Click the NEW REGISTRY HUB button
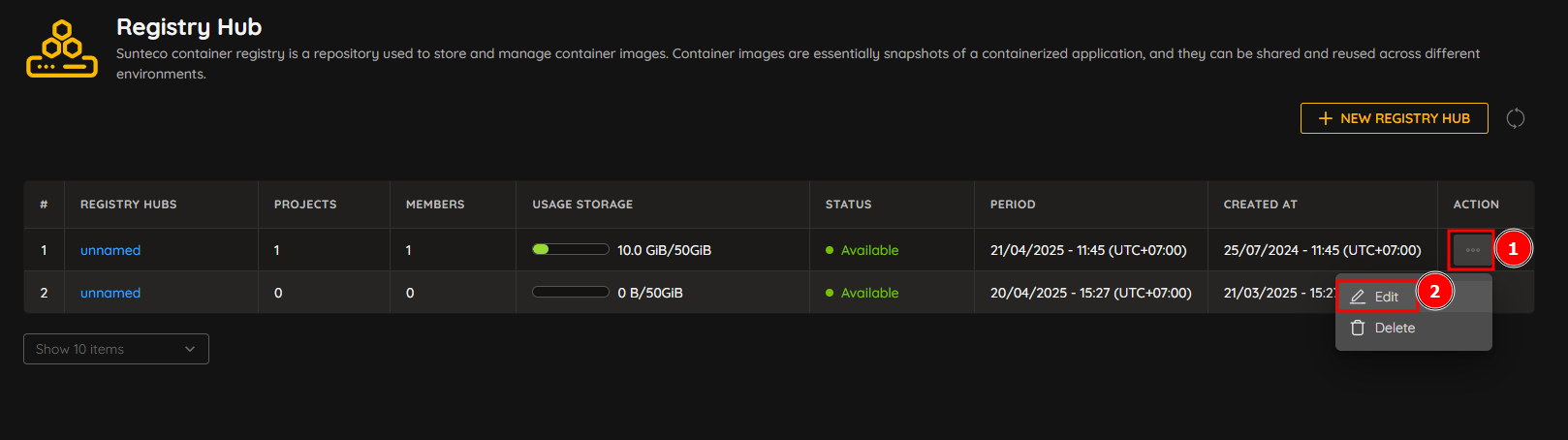The width and height of the screenshot is (1568, 440). pos(1395,118)
